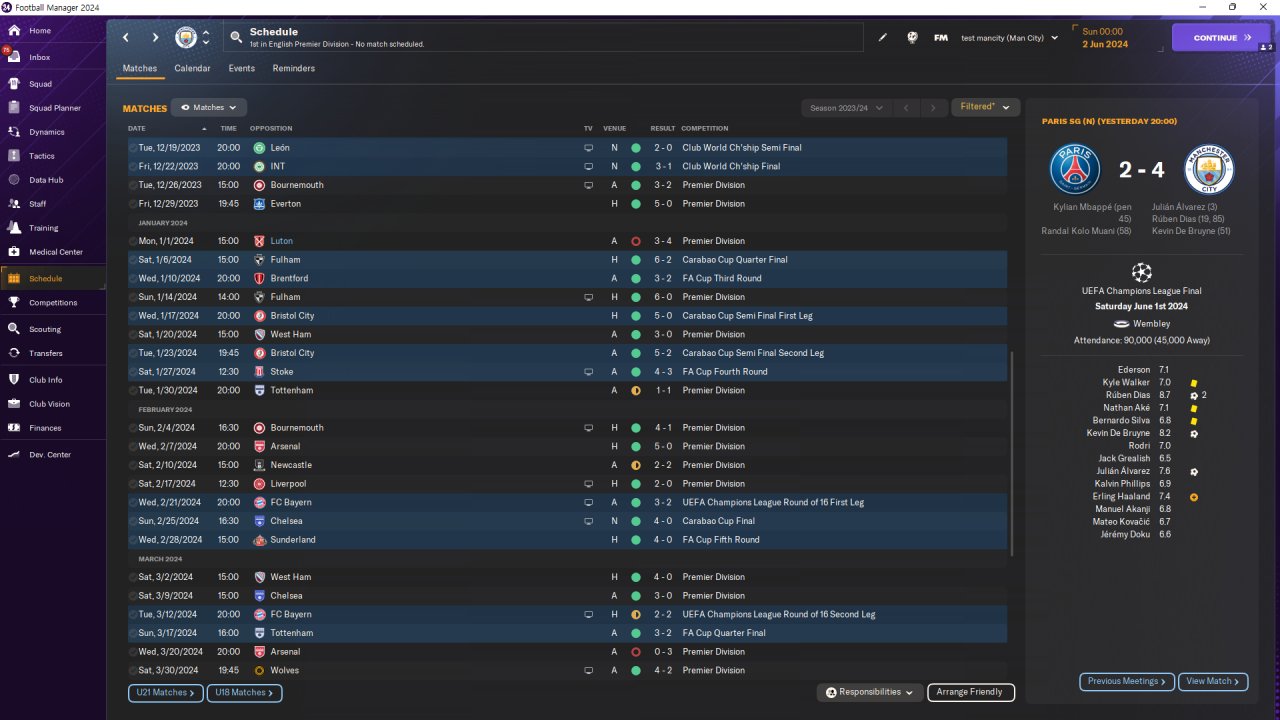Switch to the Matches tab

coord(140,69)
